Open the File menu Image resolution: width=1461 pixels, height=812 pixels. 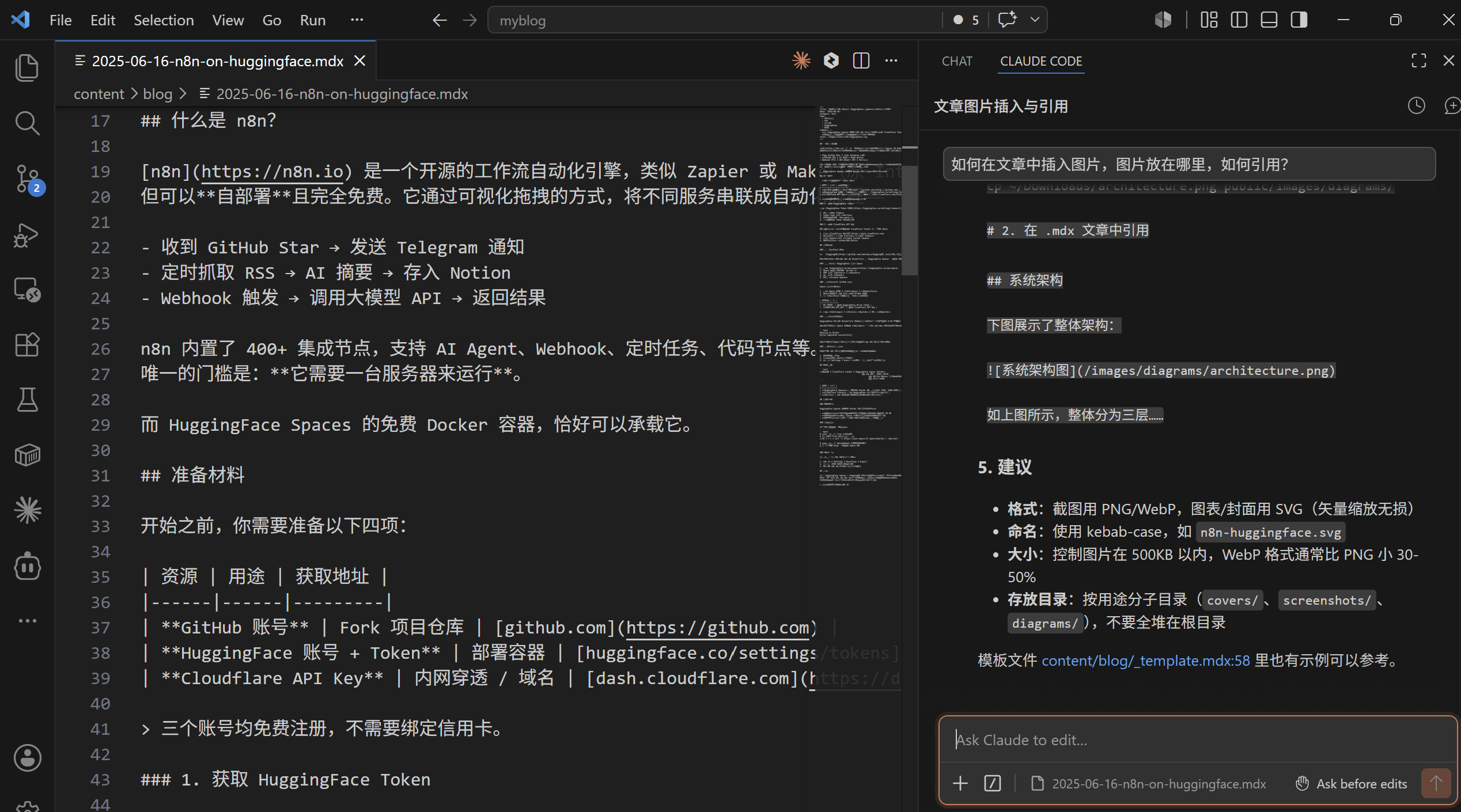(x=60, y=20)
